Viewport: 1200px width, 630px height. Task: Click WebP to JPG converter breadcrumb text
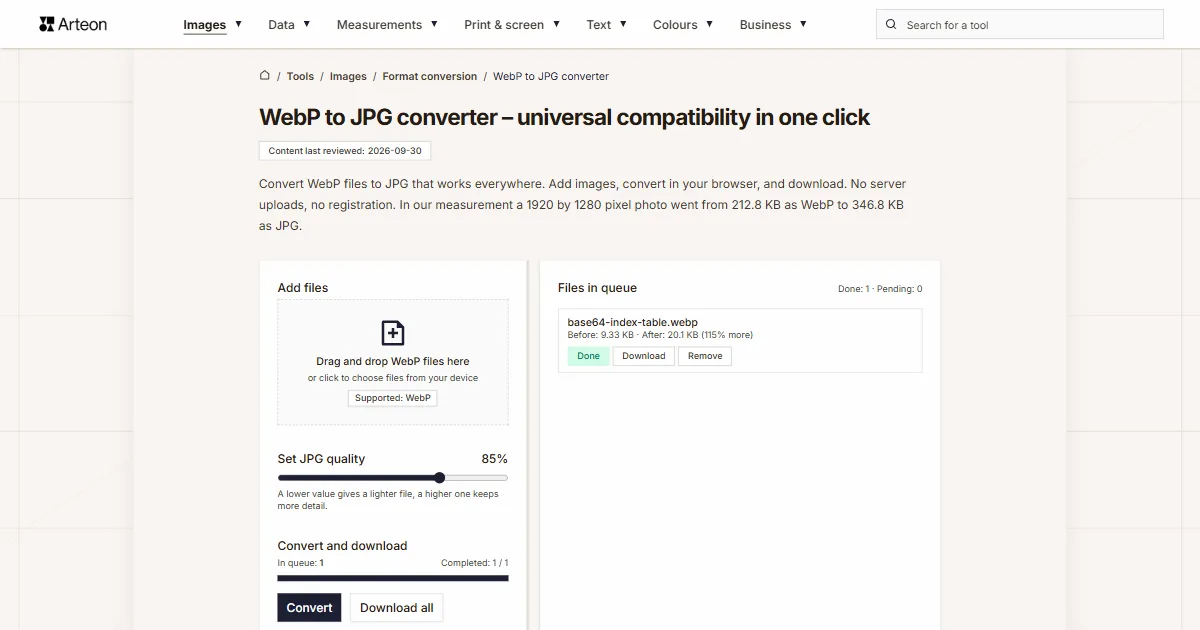551,76
